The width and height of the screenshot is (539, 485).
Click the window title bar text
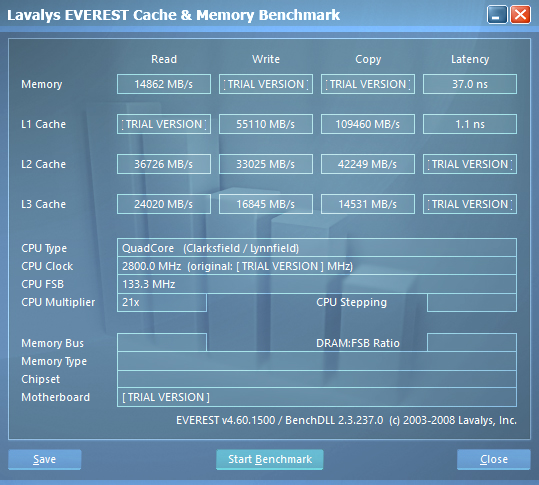(174, 15)
